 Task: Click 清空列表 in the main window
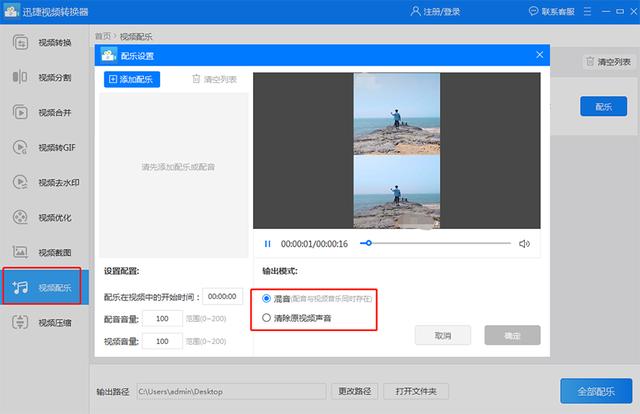point(609,62)
